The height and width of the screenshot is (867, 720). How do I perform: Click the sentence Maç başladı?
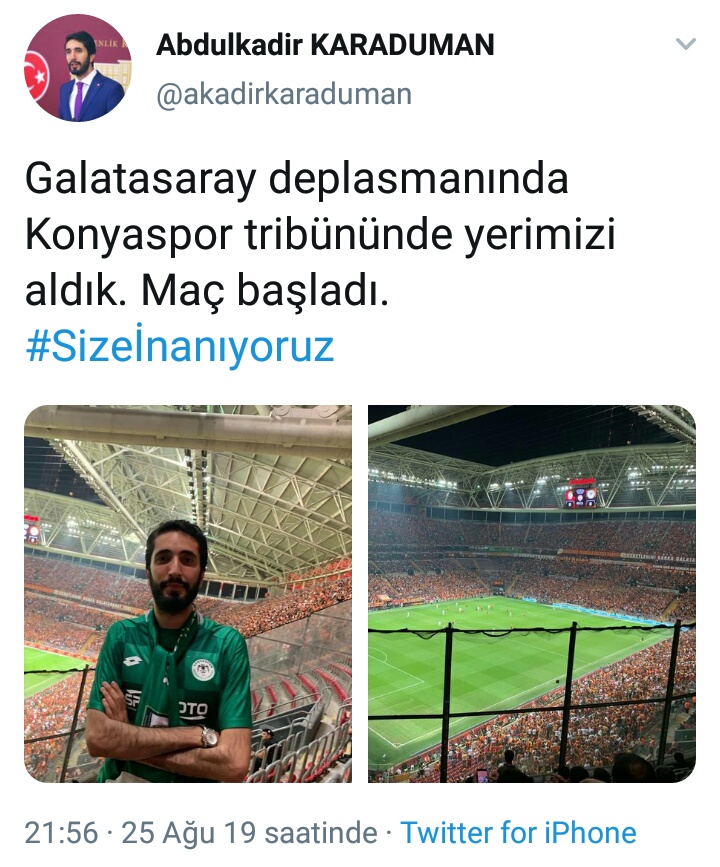265,291
